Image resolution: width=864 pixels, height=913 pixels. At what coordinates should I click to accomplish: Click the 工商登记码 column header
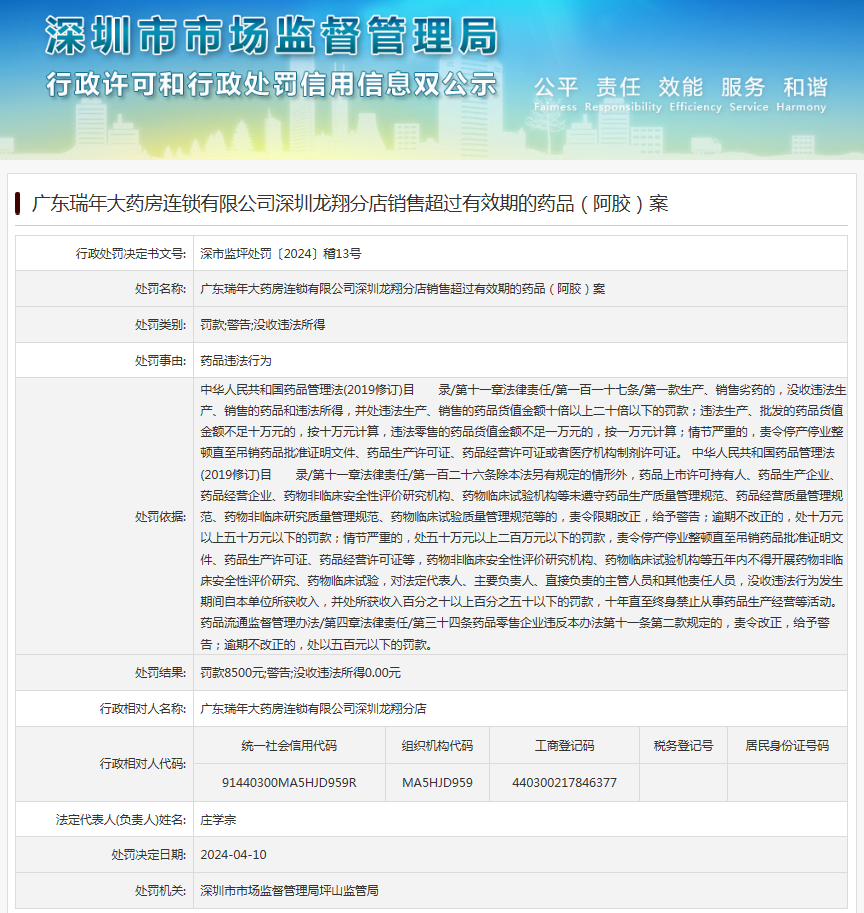(565, 746)
